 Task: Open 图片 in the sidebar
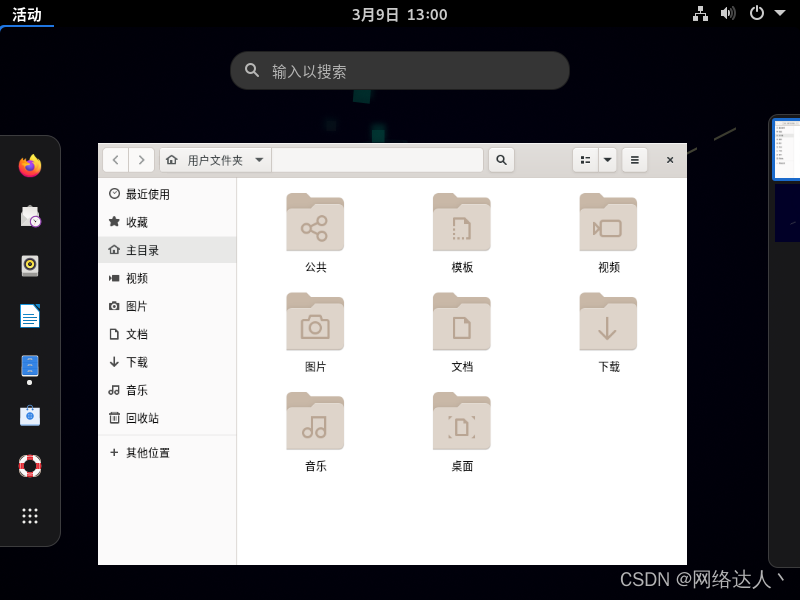click(x=167, y=306)
